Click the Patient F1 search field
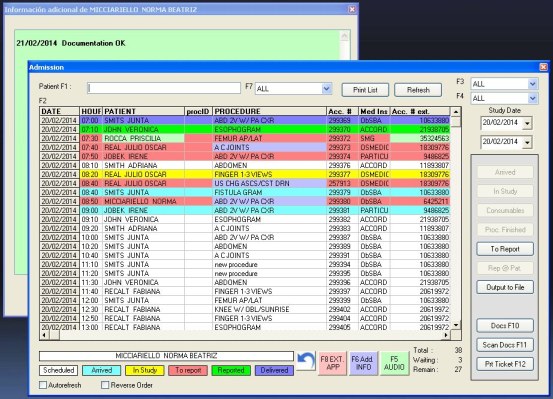Screen dimensions: 553x399 pyautogui.click(x=164, y=88)
